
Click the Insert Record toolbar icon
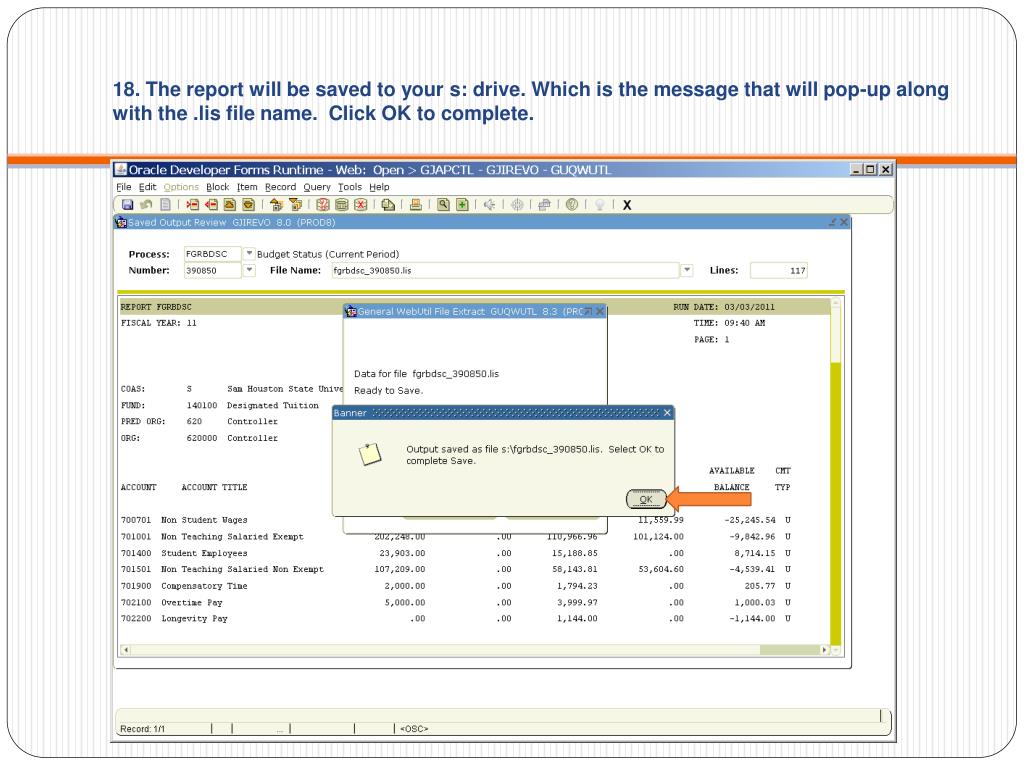coord(190,204)
